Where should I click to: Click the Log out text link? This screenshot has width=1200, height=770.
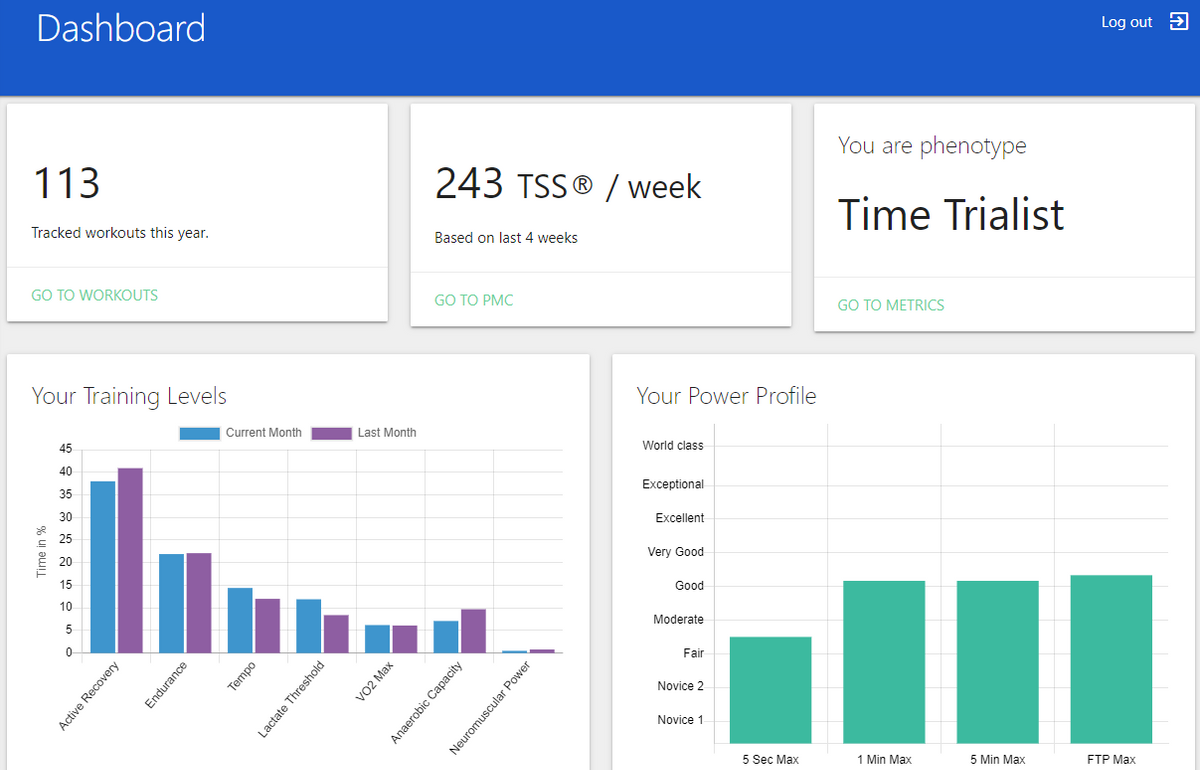click(x=1126, y=22)
